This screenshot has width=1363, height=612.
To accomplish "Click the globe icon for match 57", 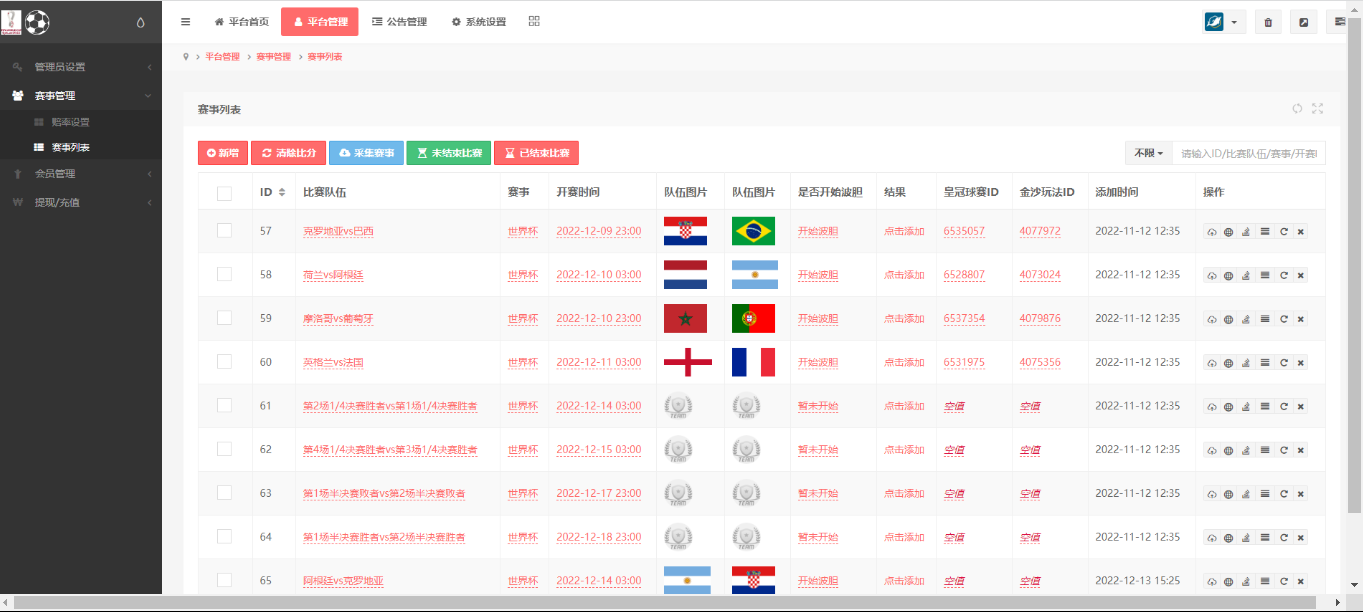I will [x=1229, y=232].
